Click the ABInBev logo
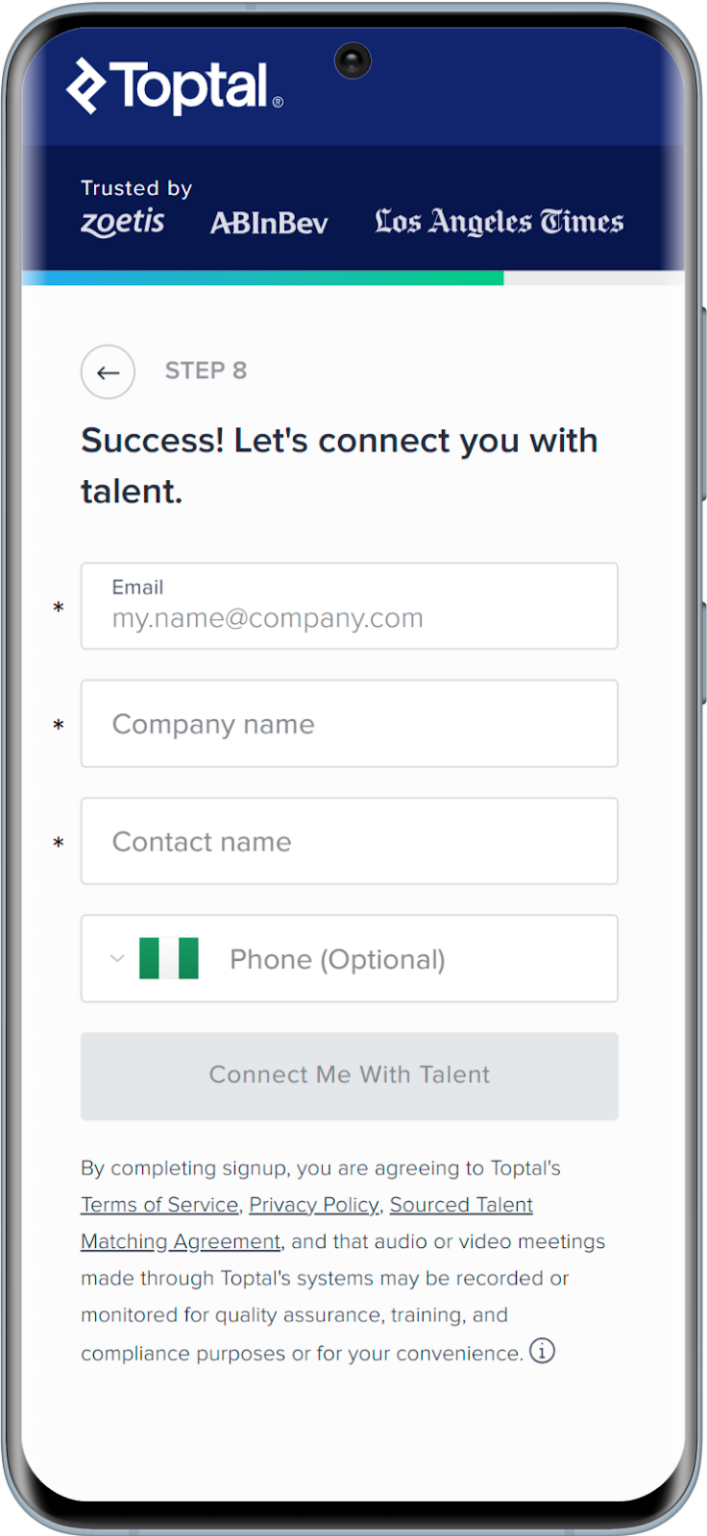 tap(269, 223)
